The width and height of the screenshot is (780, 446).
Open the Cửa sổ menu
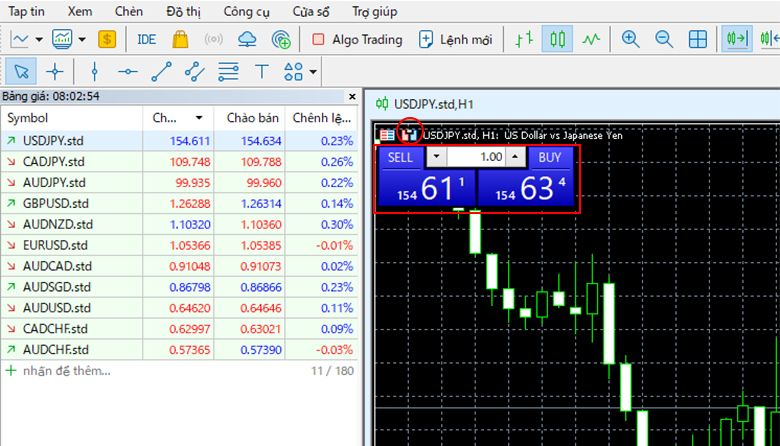tap(311, 11)
